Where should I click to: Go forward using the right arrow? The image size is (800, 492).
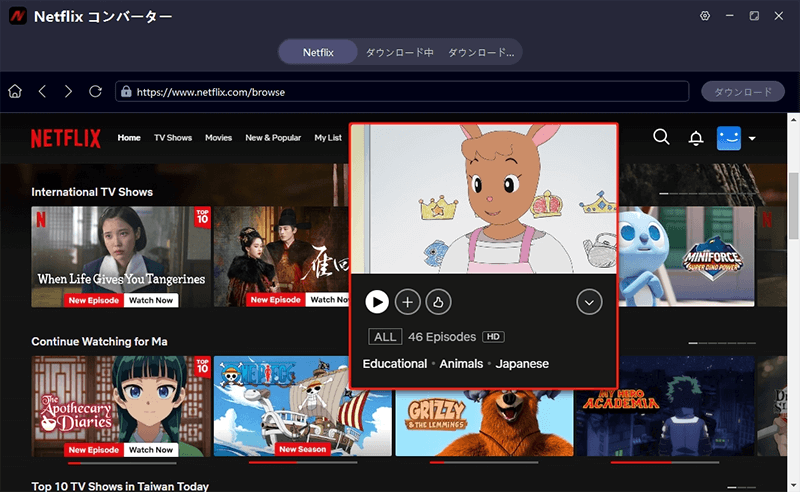[x=68, y=92]
